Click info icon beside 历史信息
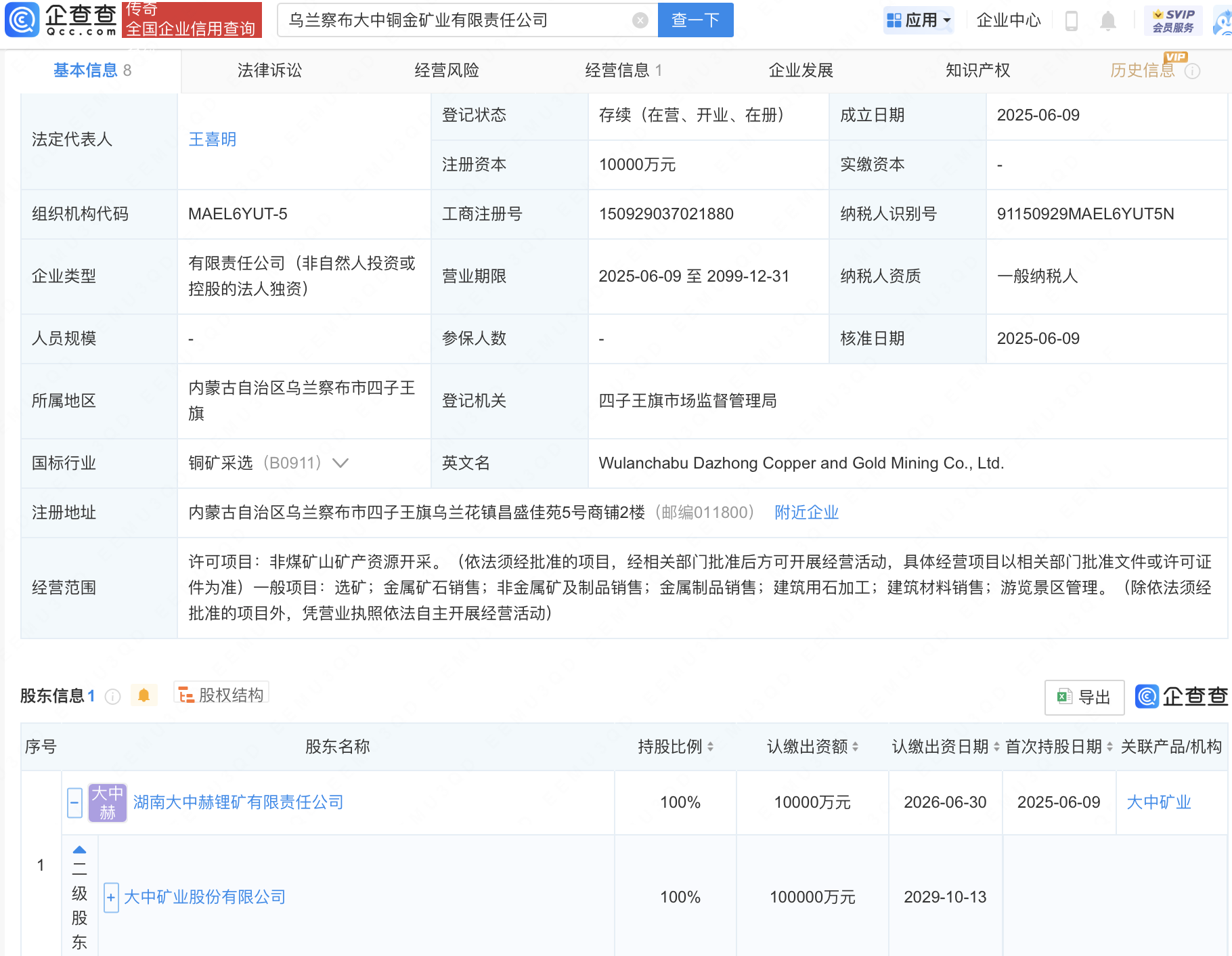The width and height of the screenshot is (1232, 956). tap(1193, 71)
